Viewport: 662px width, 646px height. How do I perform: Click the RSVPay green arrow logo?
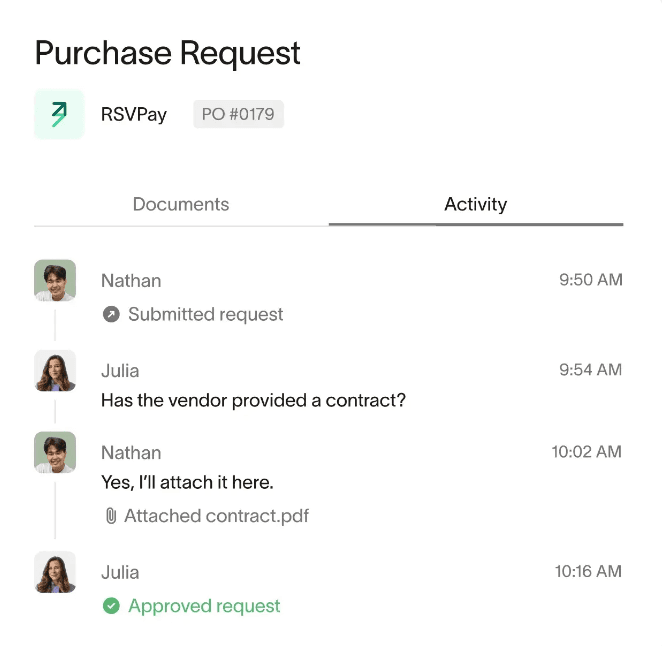(59, 114)
